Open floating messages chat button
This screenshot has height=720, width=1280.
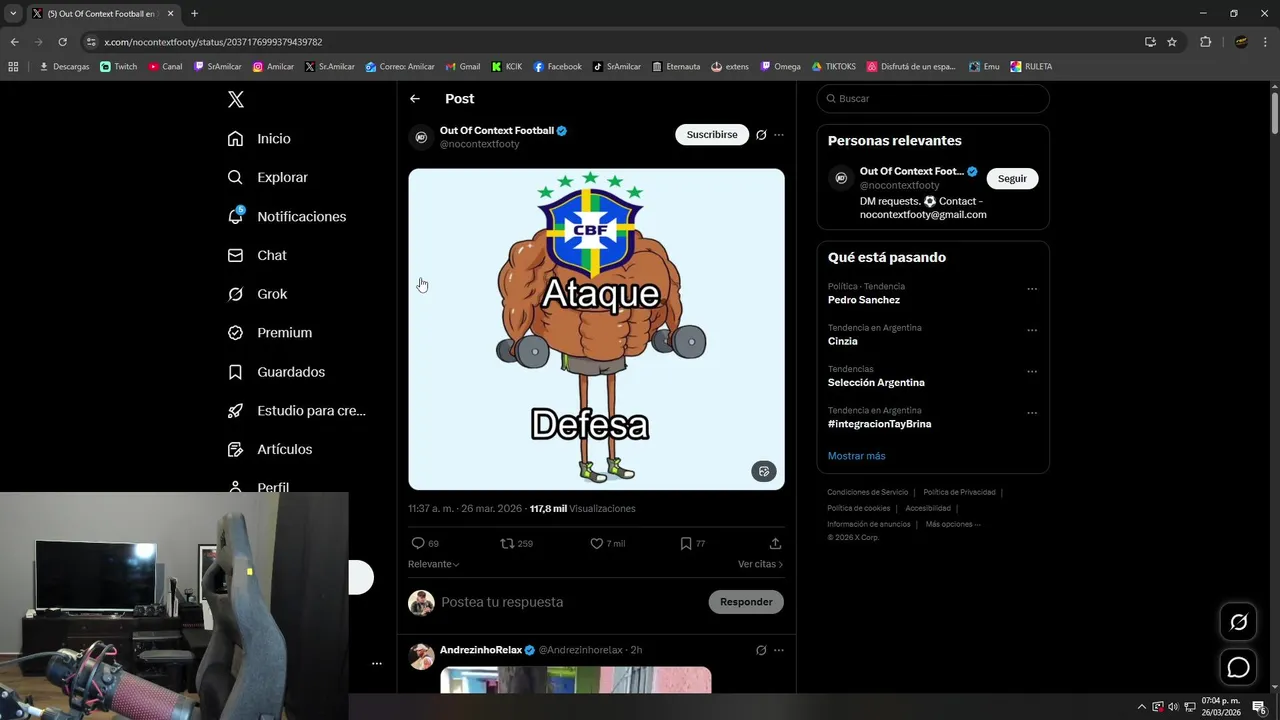[1238, 667]
